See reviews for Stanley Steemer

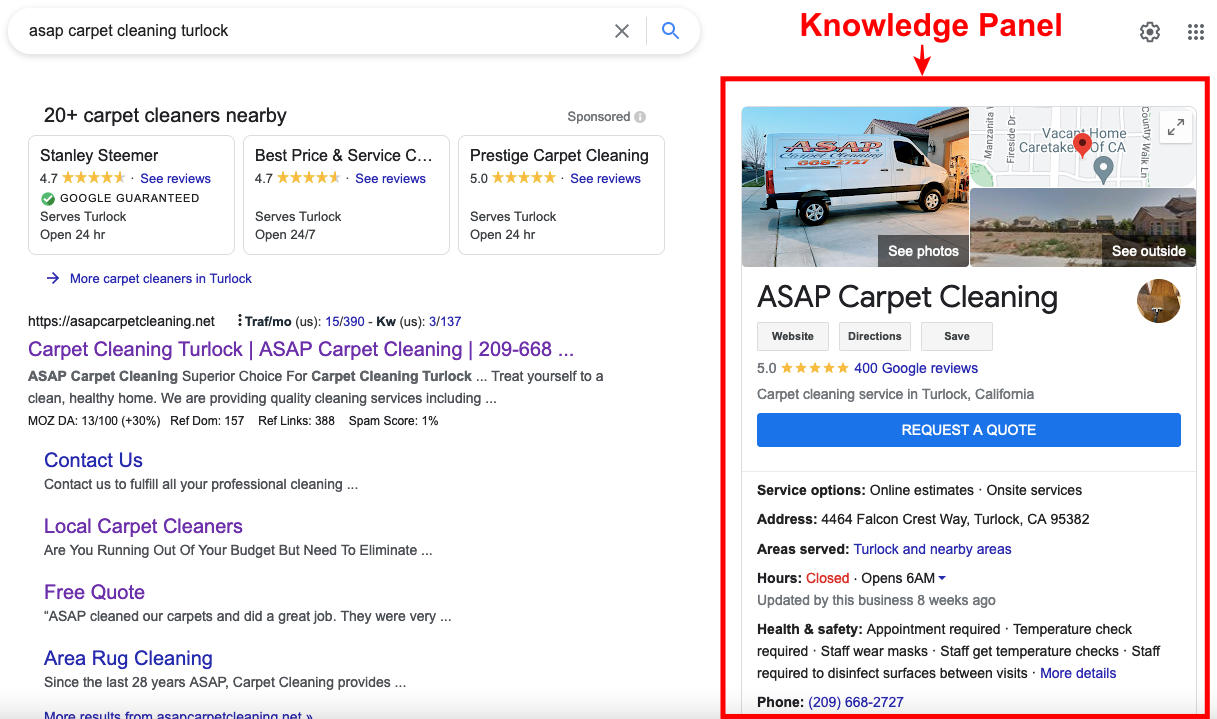tap(175, 179)
